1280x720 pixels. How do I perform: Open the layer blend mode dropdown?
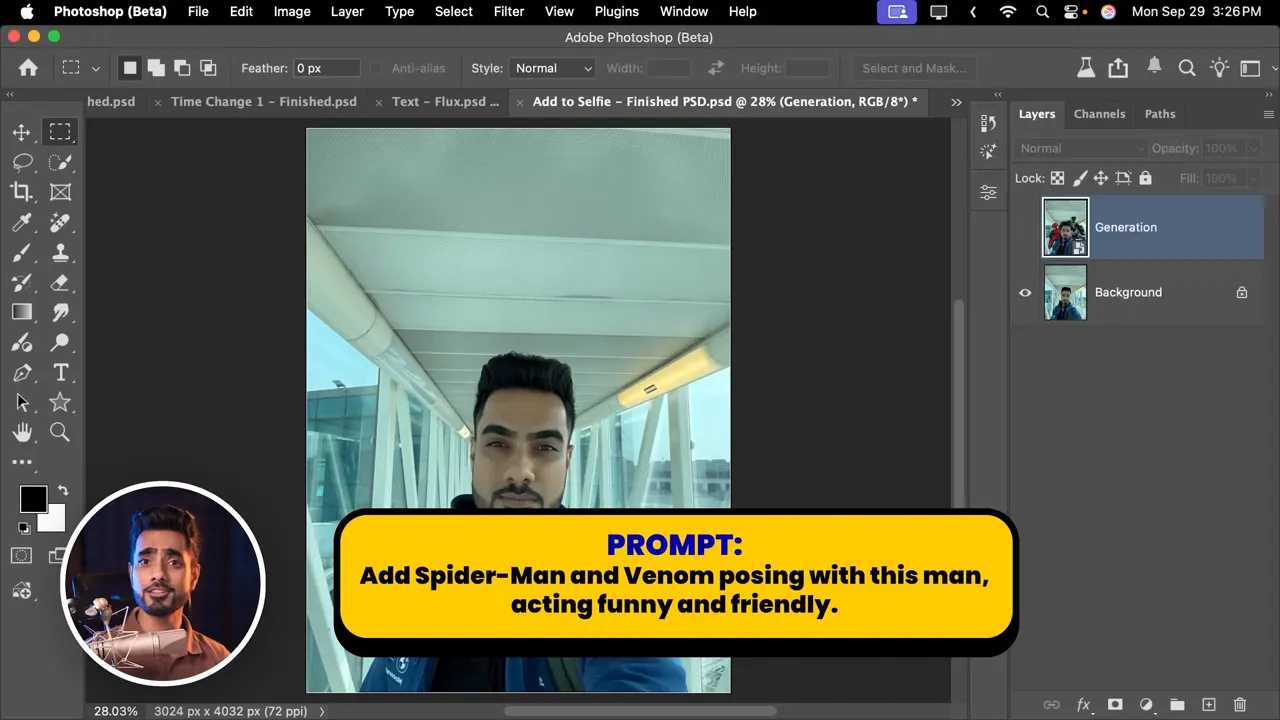(1081, 148)
